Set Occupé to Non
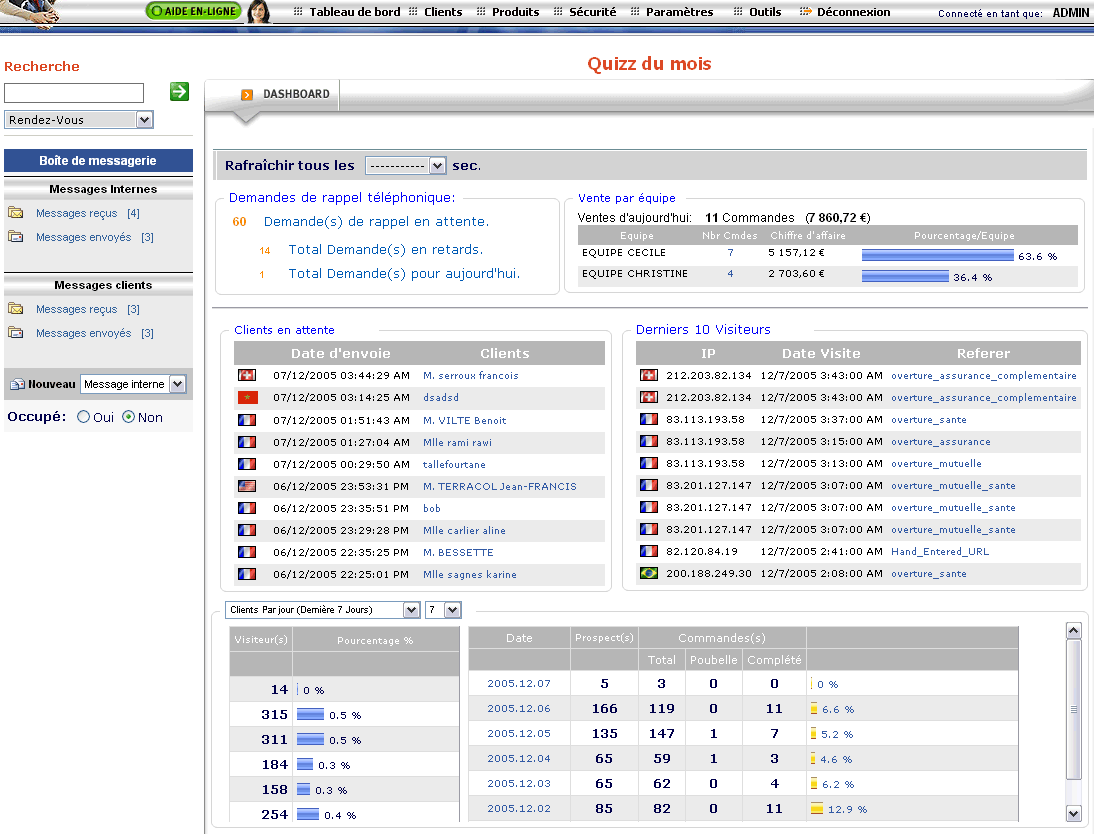Screen dimensions: 1094x834 click(x=128, y=417)
